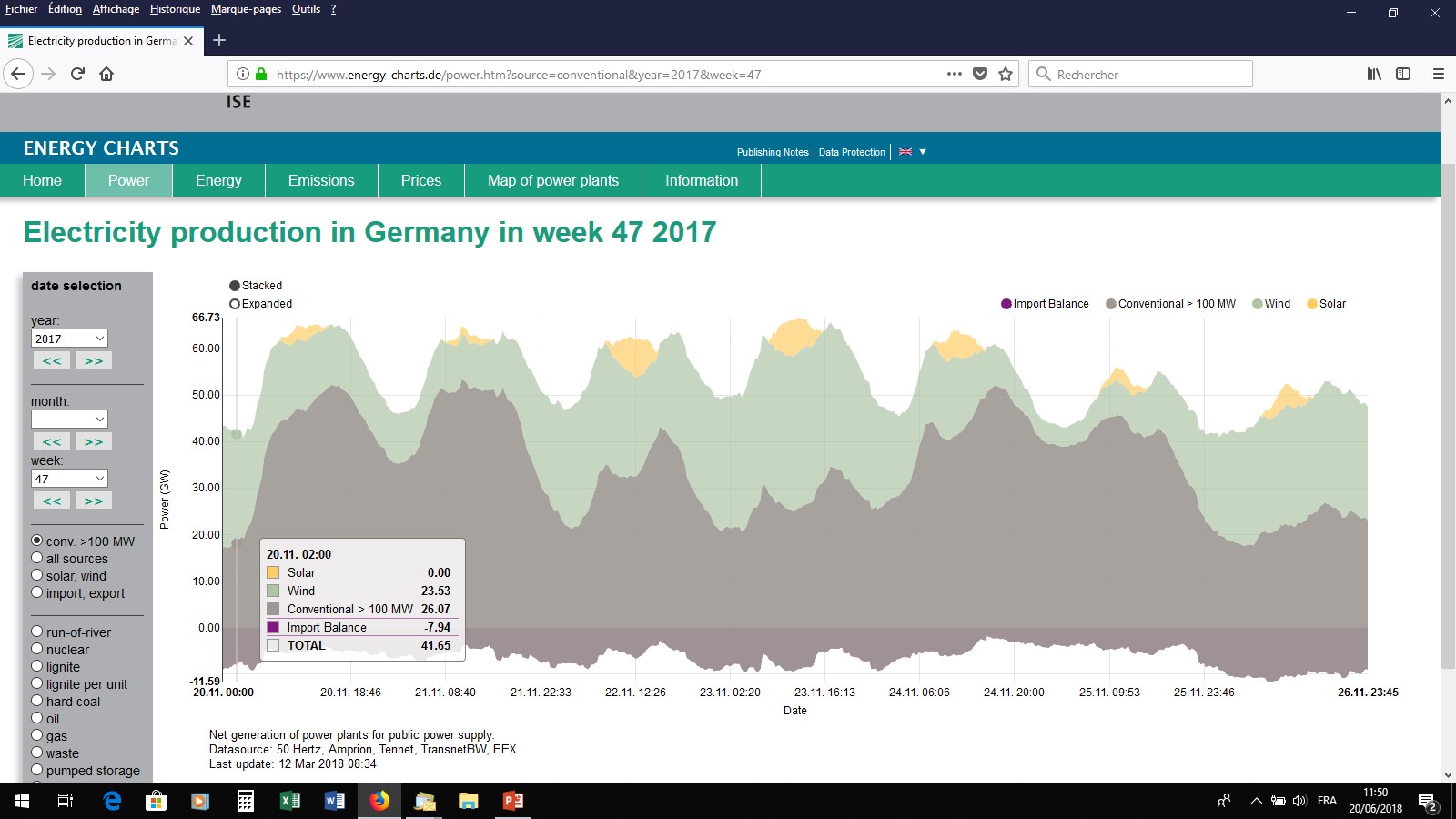This screenshot has width=1456, height=819.
Task: Go to next month with >> button
Action: (x=94, y=441)
